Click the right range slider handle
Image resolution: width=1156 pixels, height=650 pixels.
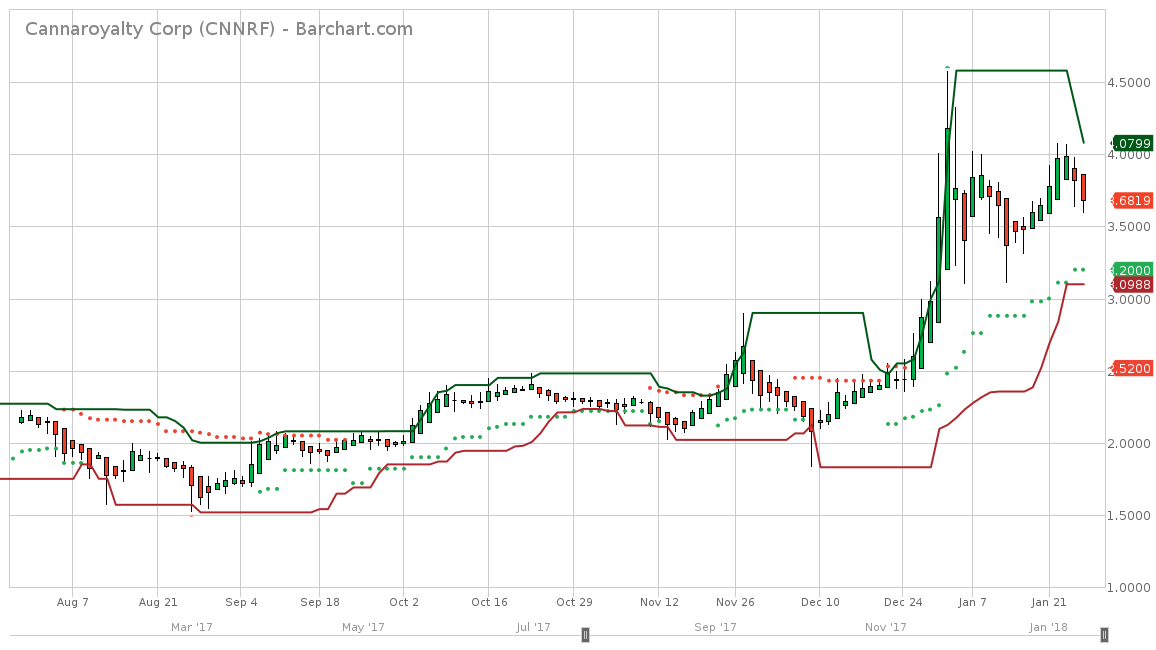1104,634
